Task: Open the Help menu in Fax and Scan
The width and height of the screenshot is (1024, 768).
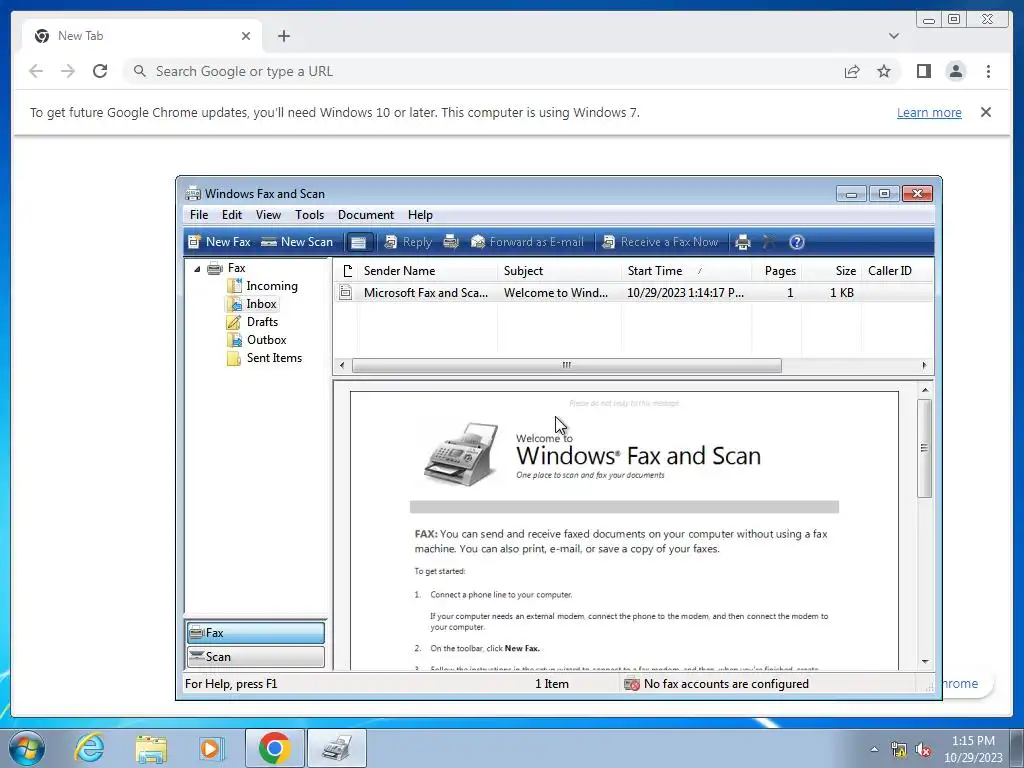Action: (x=421, y=215)
